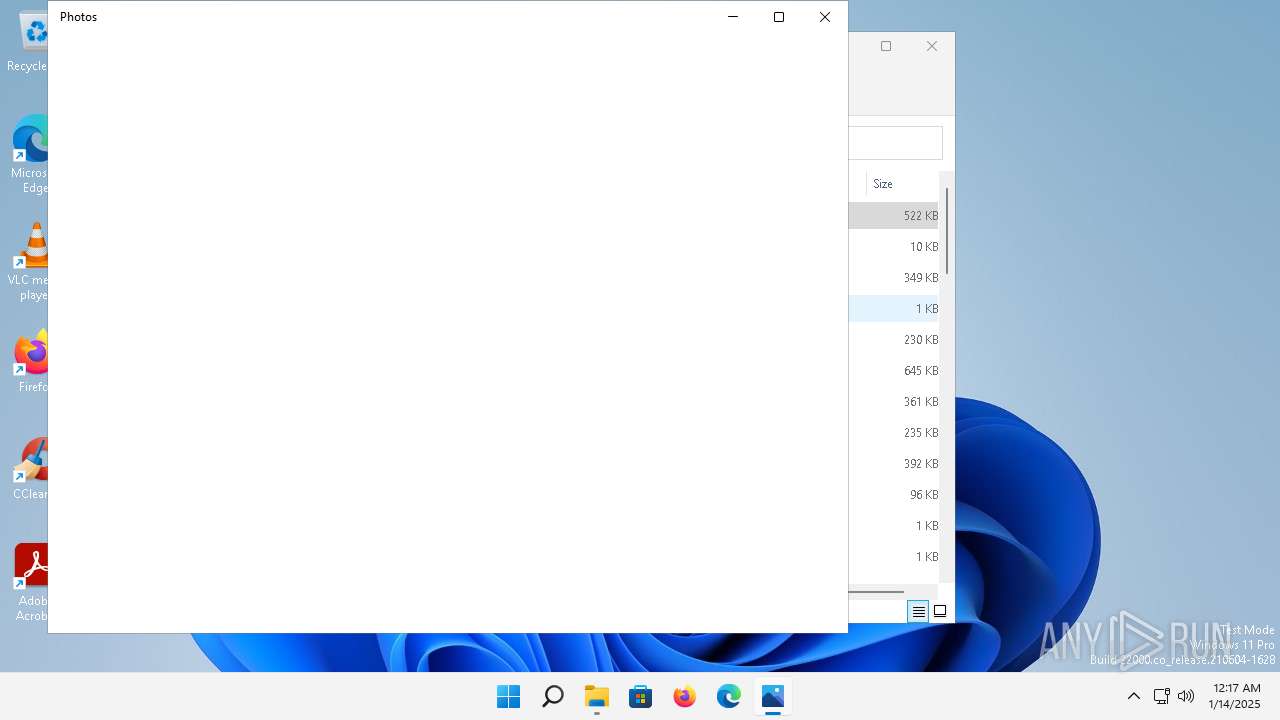Select the 349 KB file row
Viewport: 1280px width, 720px height.
pos(893,278)
